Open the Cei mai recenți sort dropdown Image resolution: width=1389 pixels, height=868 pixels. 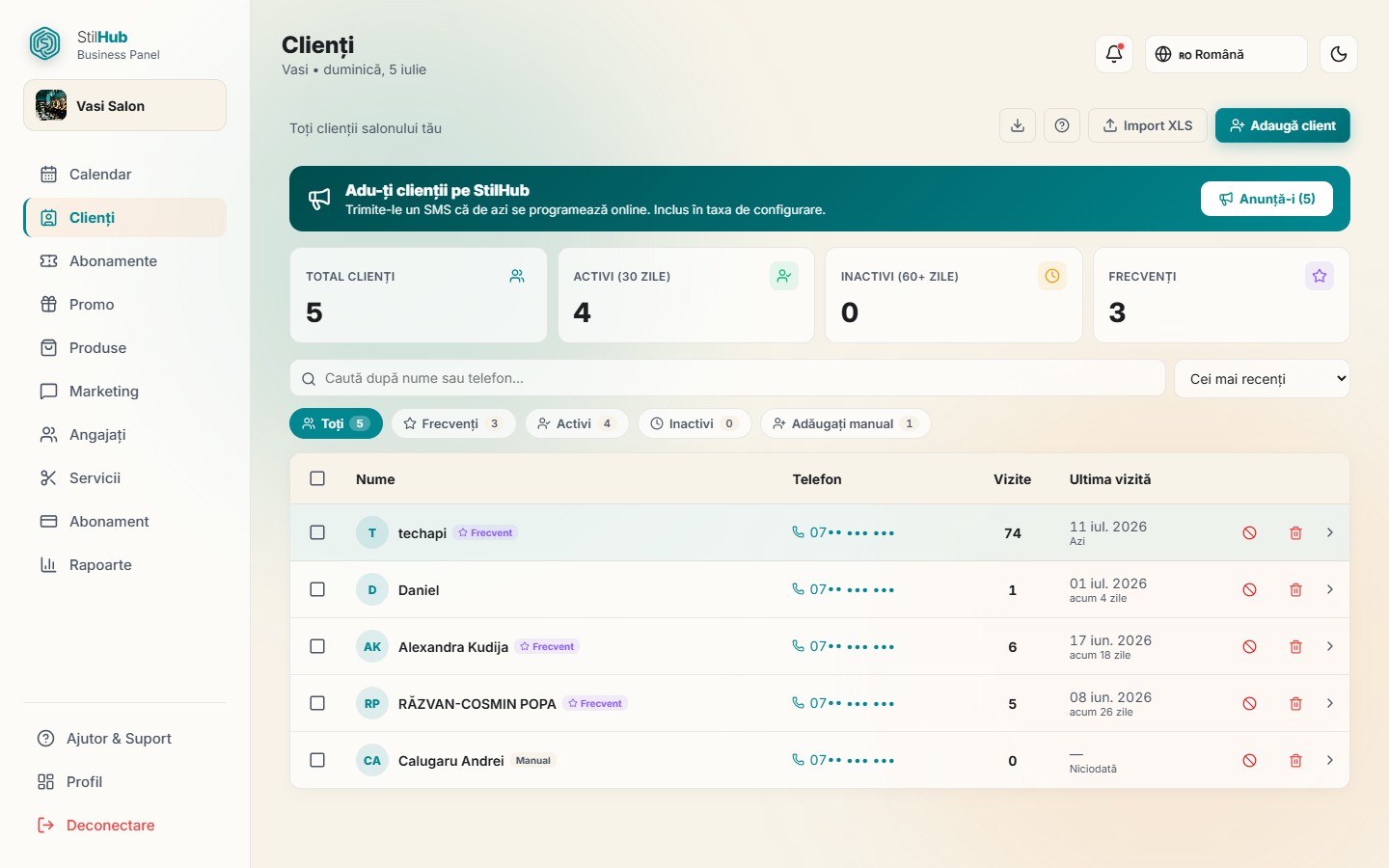1262,378
